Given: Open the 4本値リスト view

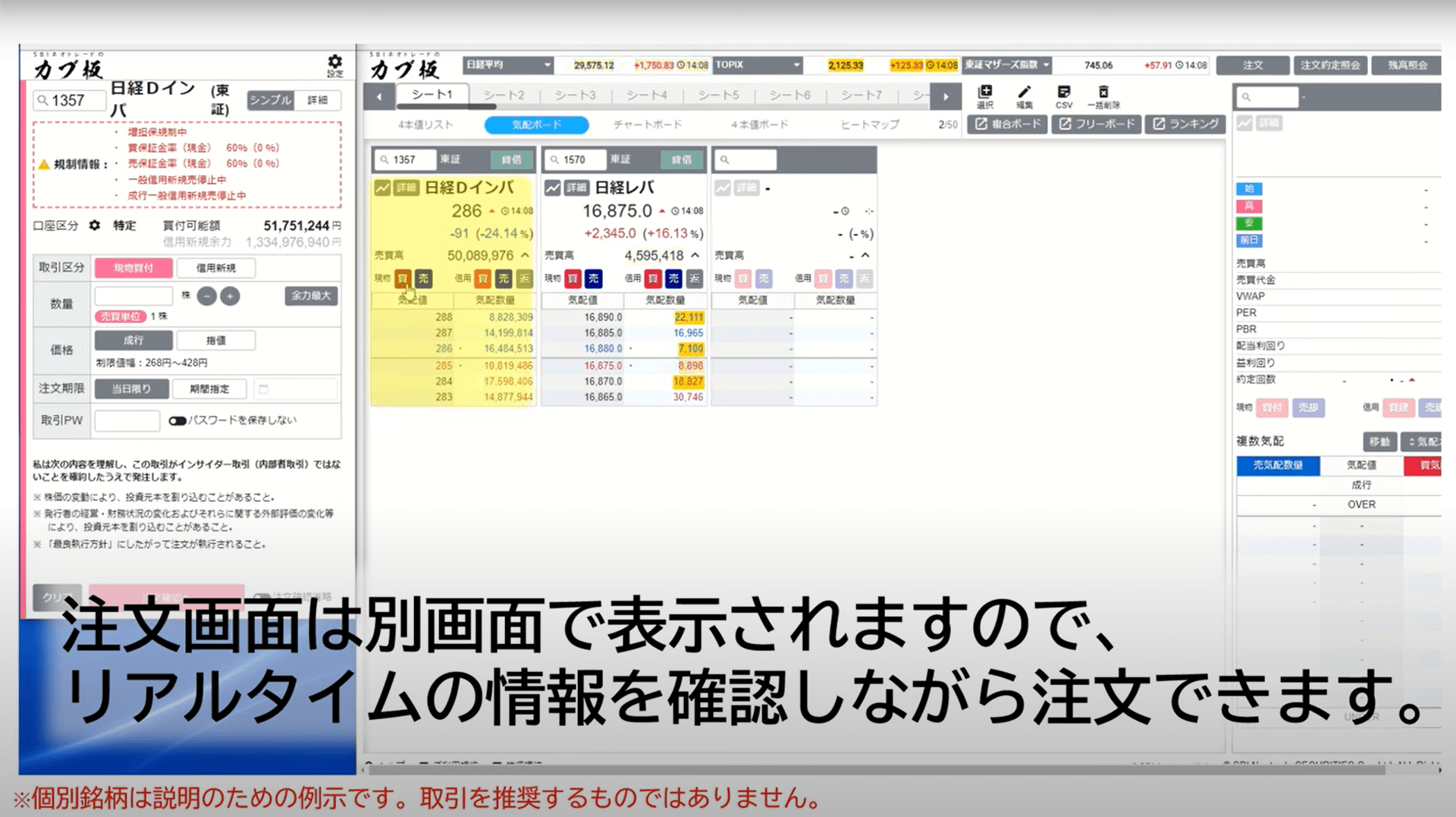Looking at the screenshot, I should coord(425,124).
